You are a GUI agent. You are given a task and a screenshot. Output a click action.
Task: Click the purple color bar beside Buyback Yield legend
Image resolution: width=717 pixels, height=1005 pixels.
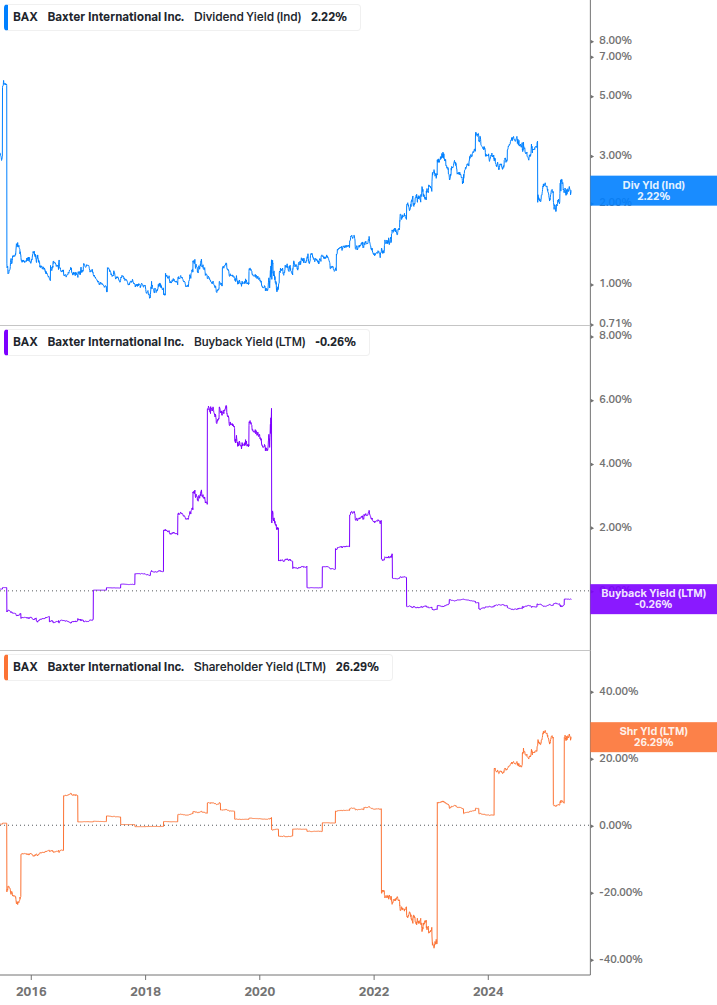[x=6, y=342]
